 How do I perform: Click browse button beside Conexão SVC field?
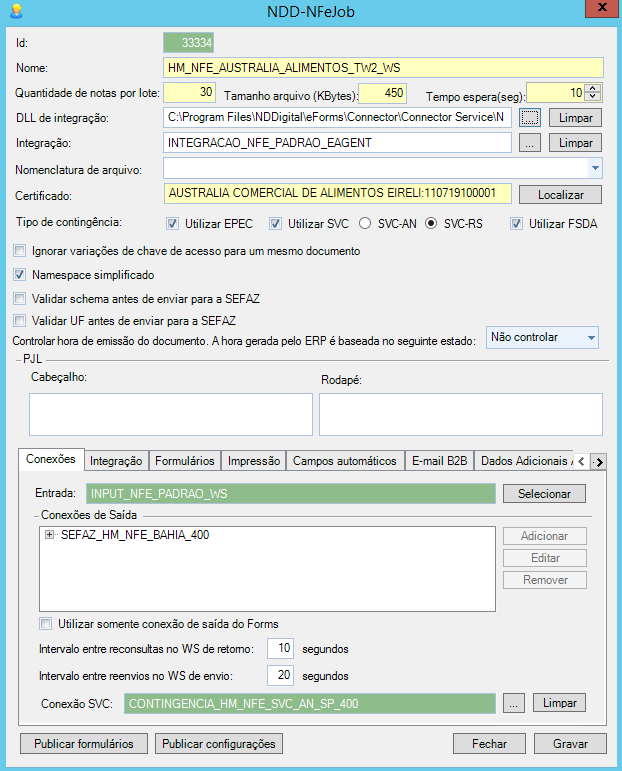pyautogui.click(x=512, y=703)
